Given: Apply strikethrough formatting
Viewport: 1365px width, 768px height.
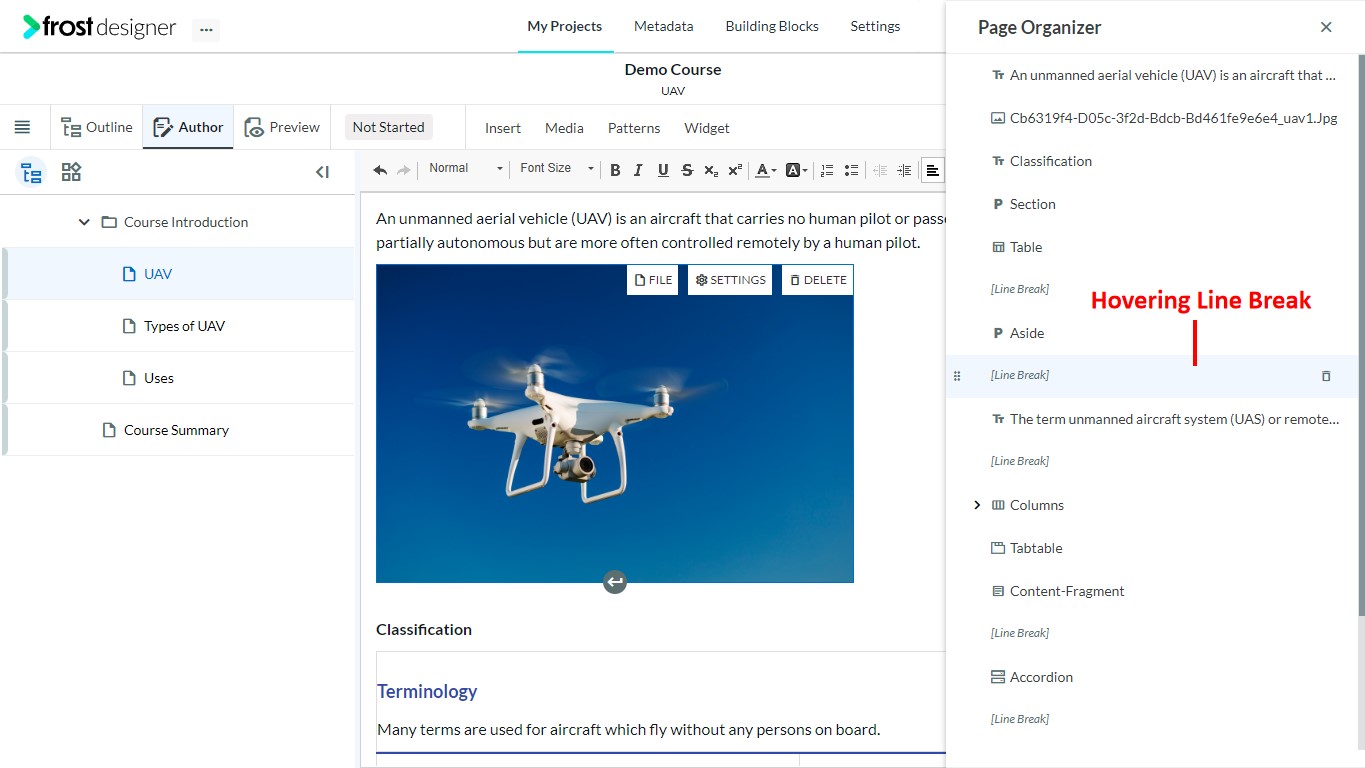Looking at the screenshot, I should tap(687, 170).
